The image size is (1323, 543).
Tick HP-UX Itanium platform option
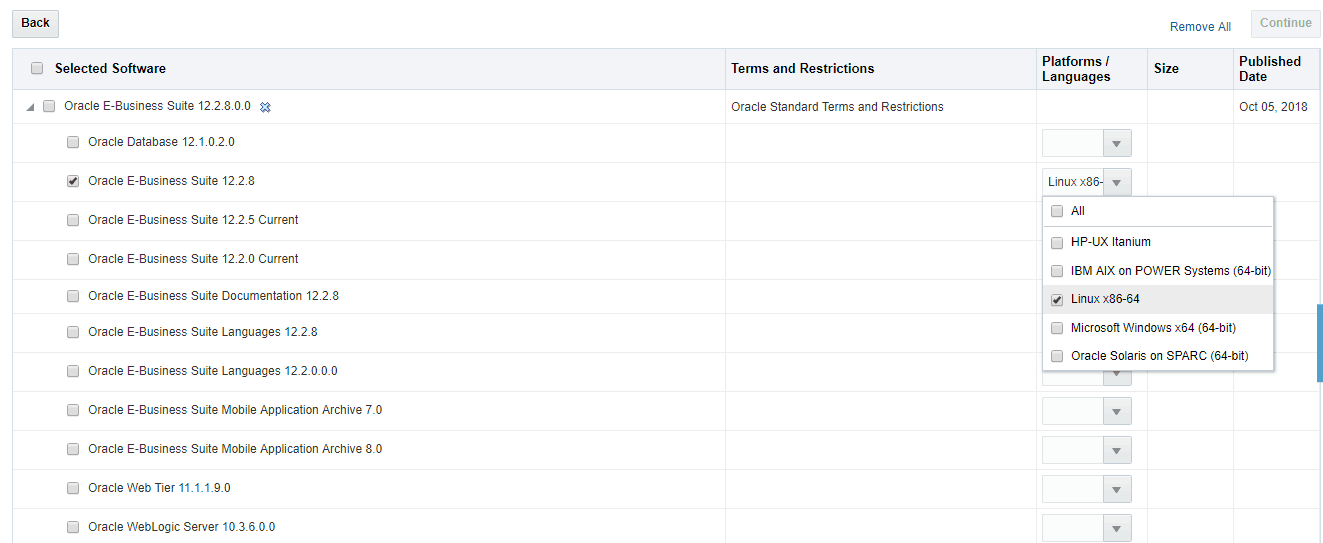click(x=1057, y=242)
